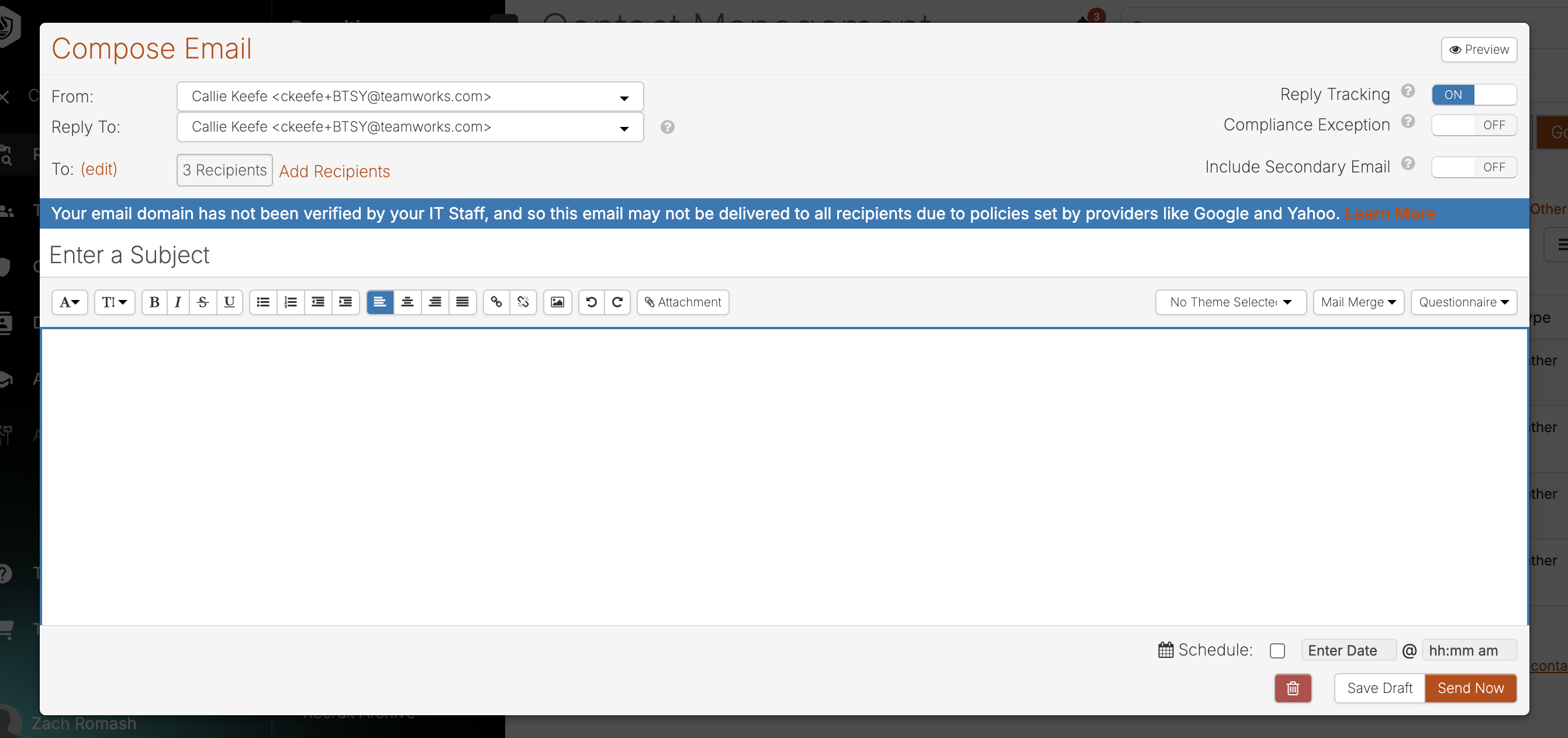Open the From sender dropdown
The height and width of the screenshot is (738, 1568).
410,96
